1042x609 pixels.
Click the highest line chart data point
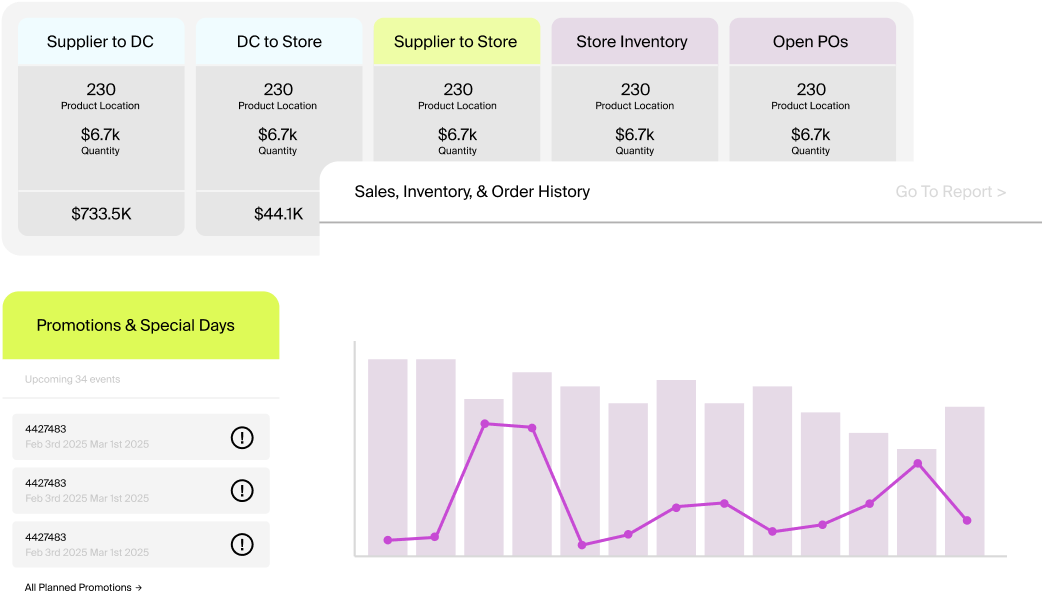[485, 424]
